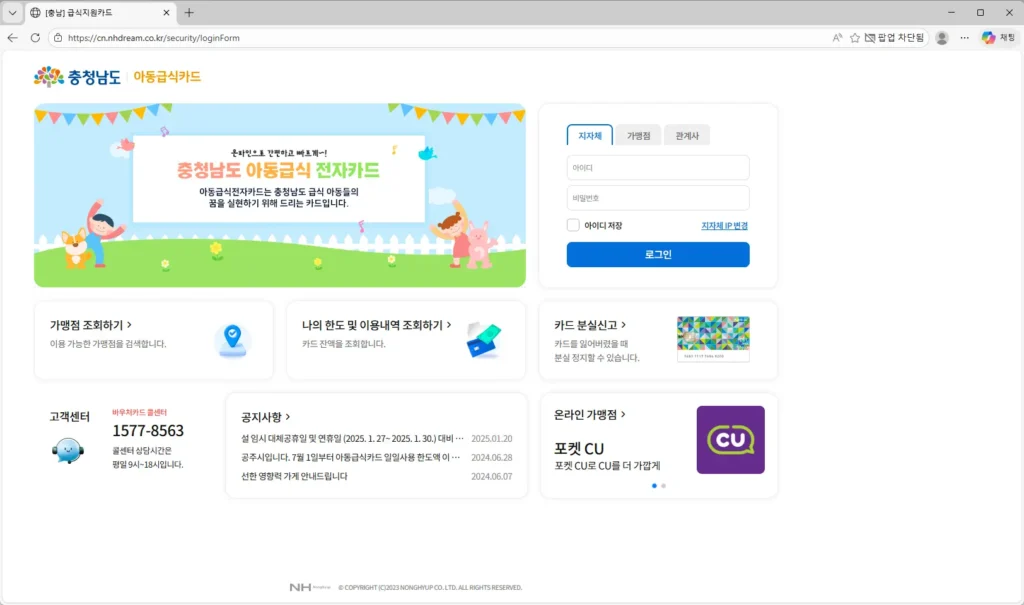Open the browser tab list dropdown arrow
This screenshot has width=1024, height=605.
[x=12, y=12]
